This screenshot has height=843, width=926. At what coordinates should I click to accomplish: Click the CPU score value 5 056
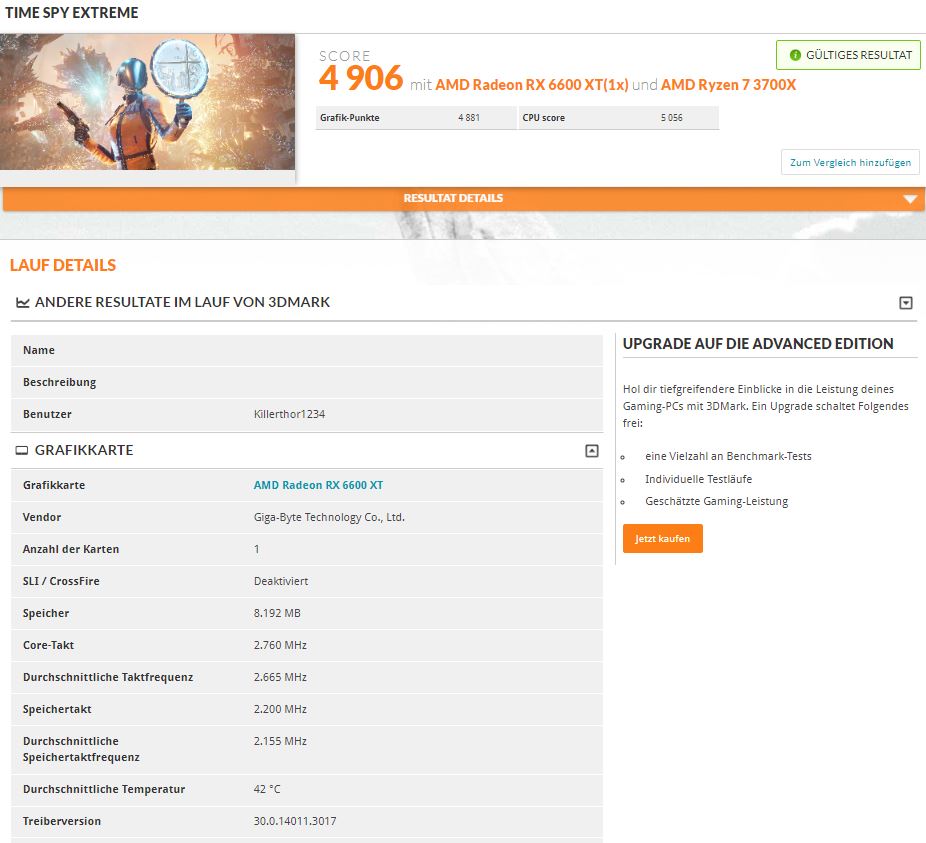(x=671, y=118)
